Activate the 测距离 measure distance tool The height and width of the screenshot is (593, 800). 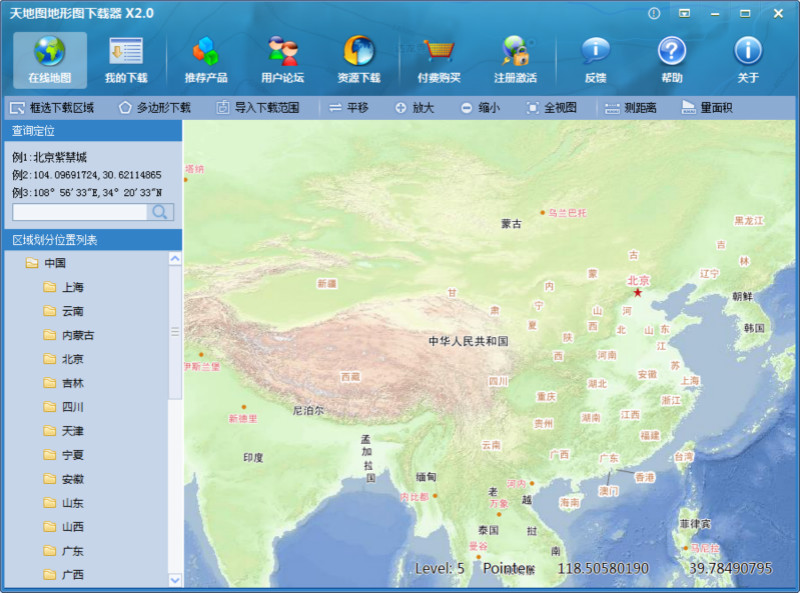point(631,108)
